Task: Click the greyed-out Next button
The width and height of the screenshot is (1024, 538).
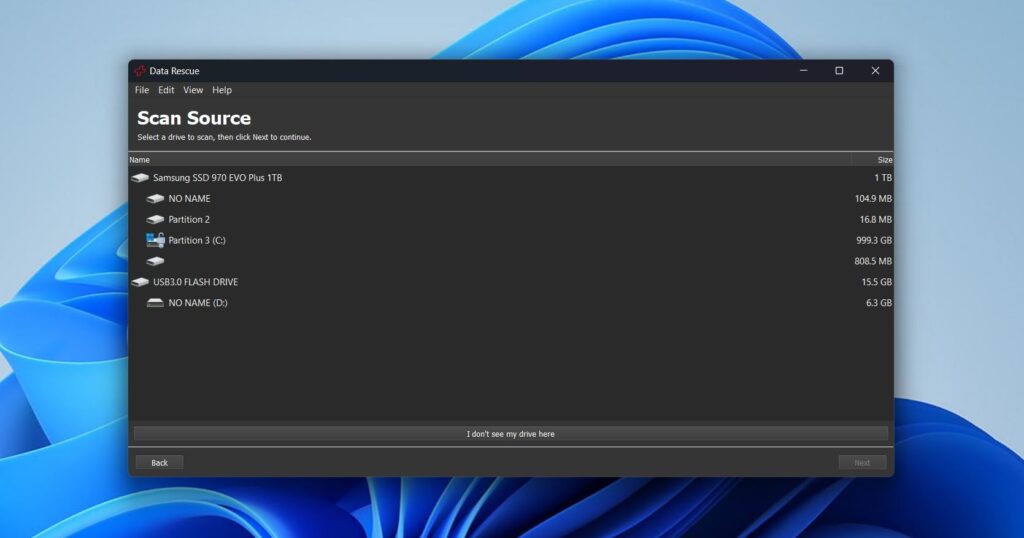Action: (x=862, y=462)
